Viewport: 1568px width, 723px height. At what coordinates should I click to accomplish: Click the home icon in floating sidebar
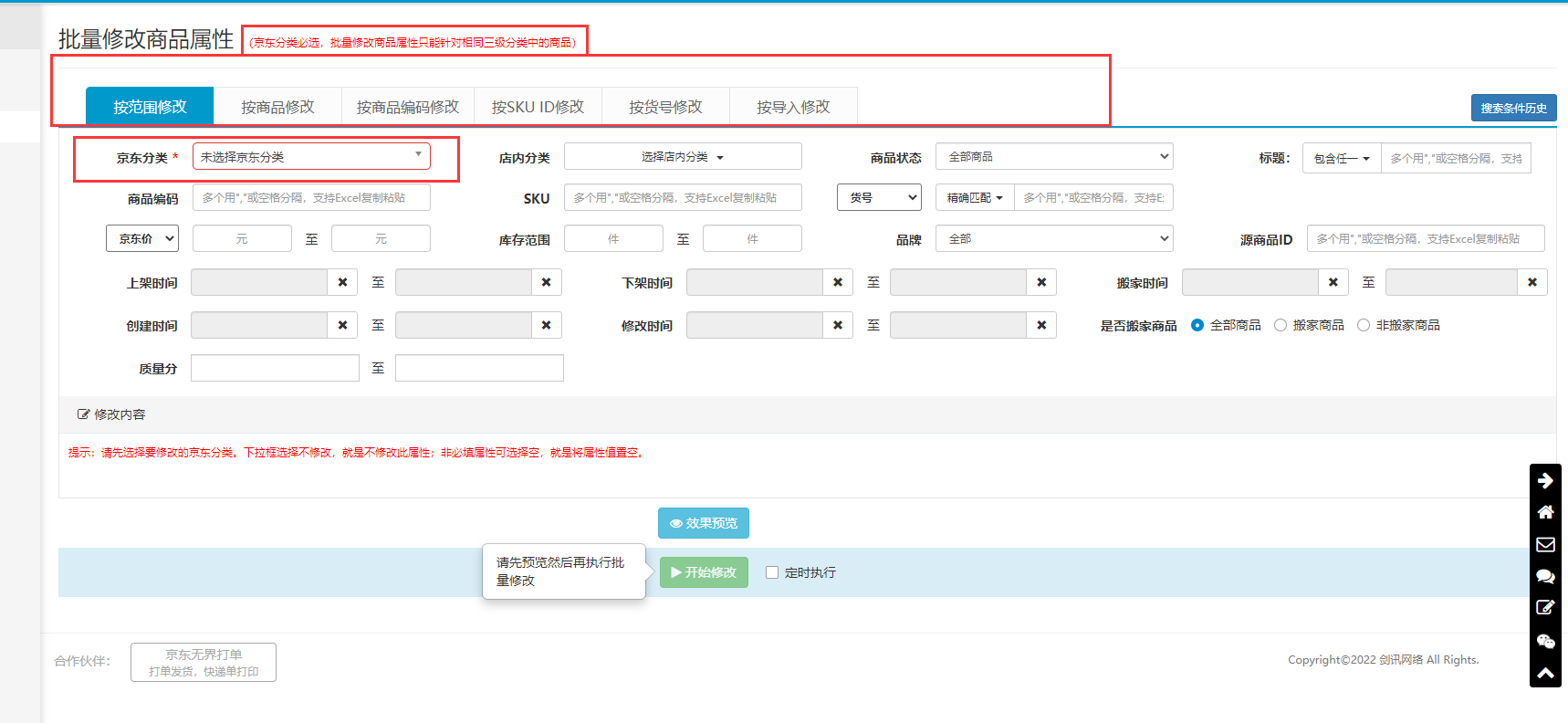pos(1545,512)
